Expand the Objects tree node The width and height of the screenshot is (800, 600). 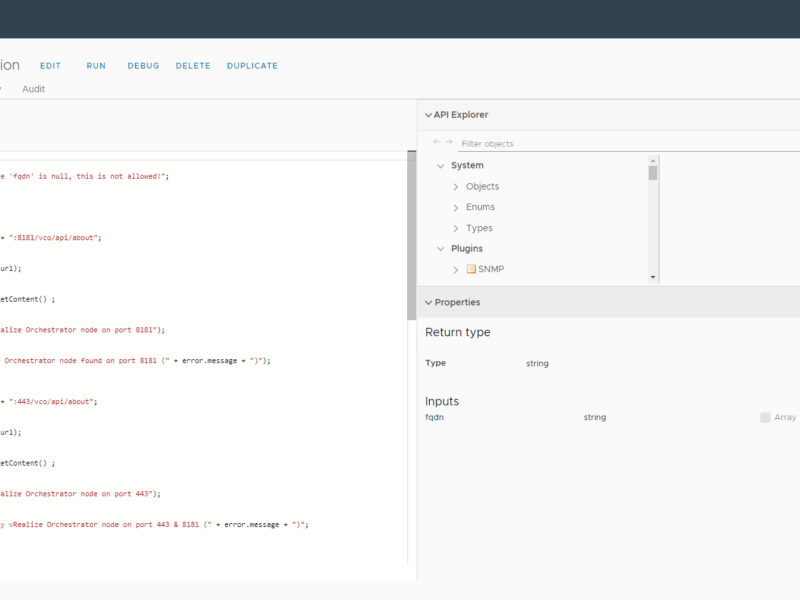pyautogui.click(x=454, y=186)
